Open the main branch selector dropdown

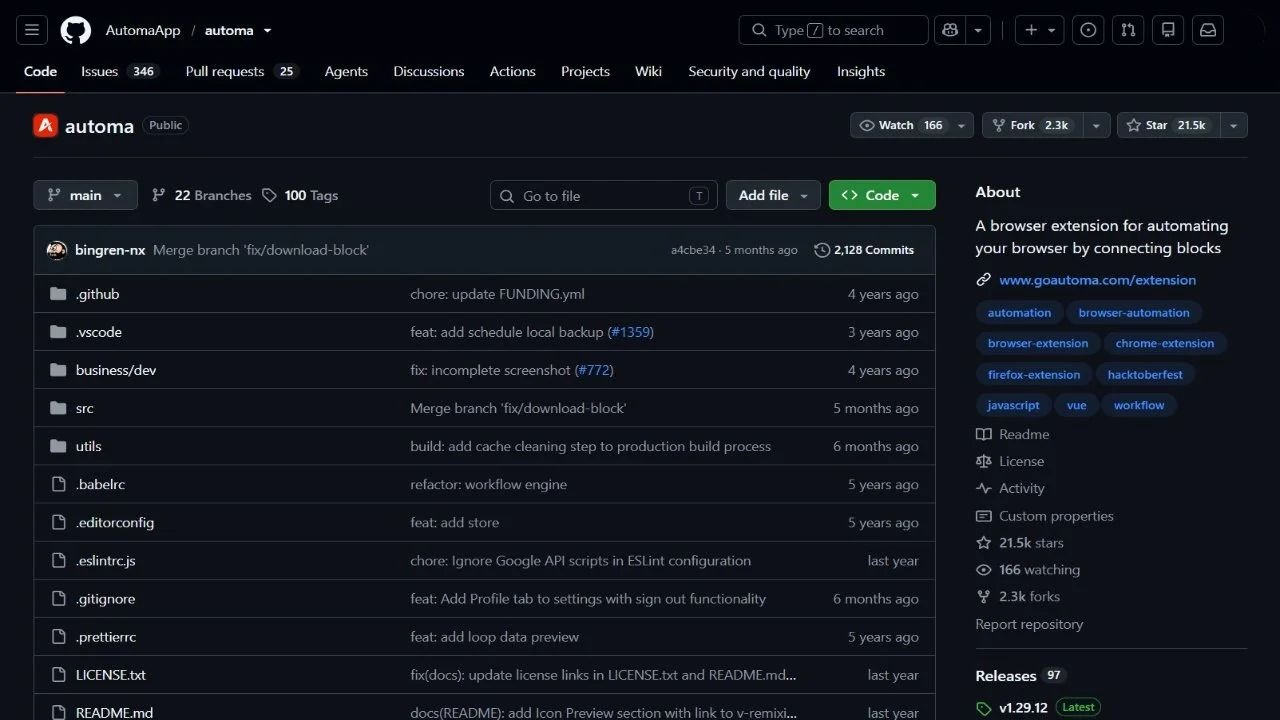click(x=85, y=195)
